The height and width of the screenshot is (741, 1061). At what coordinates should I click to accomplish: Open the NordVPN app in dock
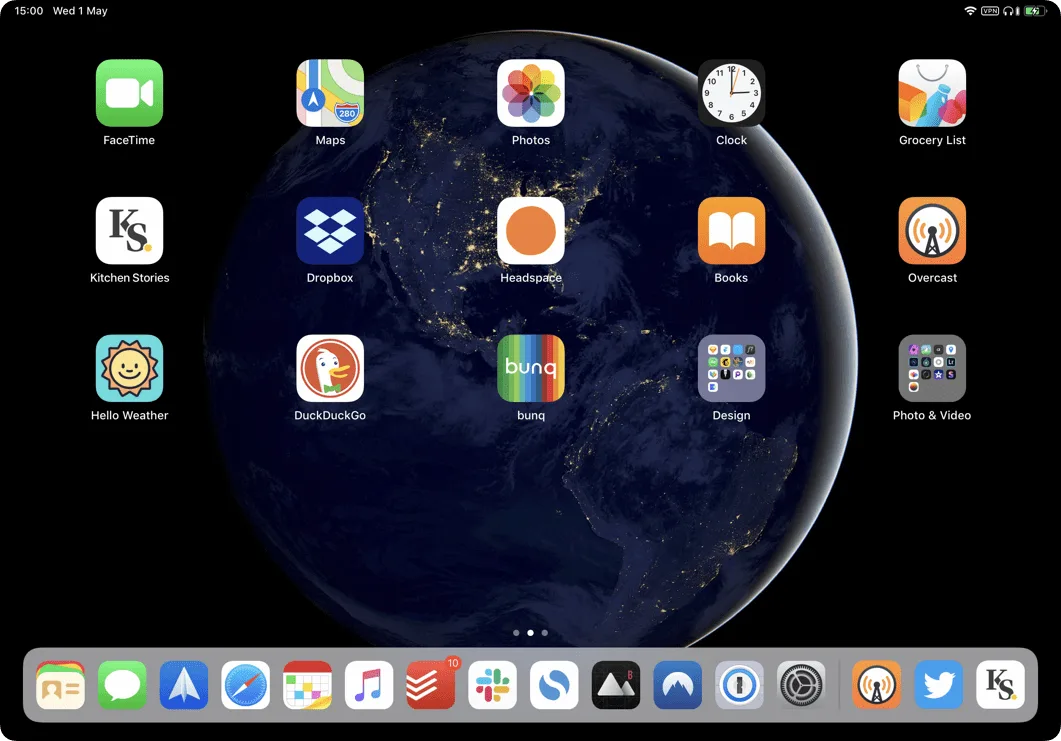click(677, 685)
